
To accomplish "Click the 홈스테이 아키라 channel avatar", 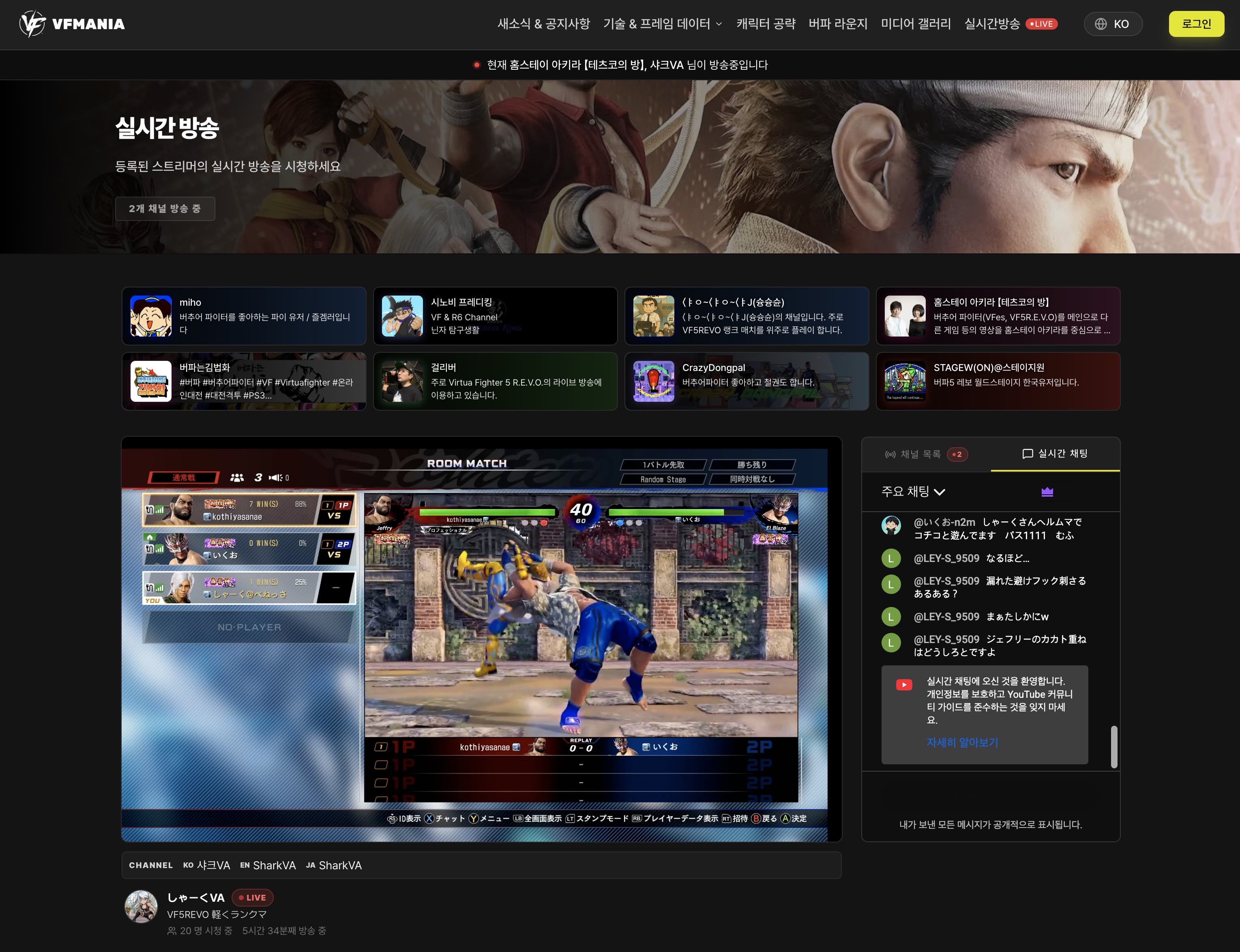I will (x=905, y=316).
